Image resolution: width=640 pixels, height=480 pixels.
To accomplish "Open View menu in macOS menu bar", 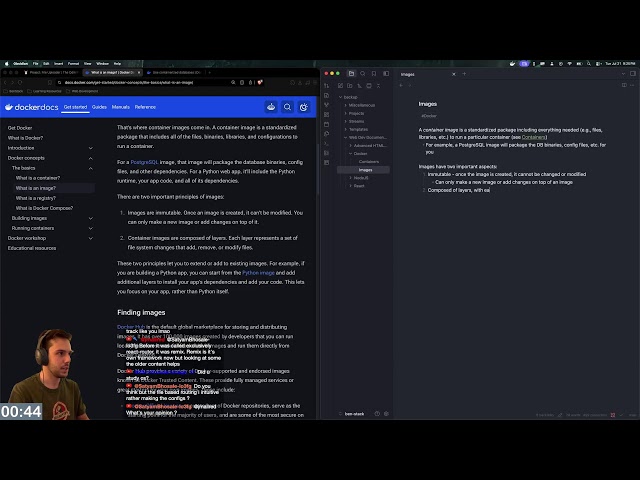I will coord(88,64).
